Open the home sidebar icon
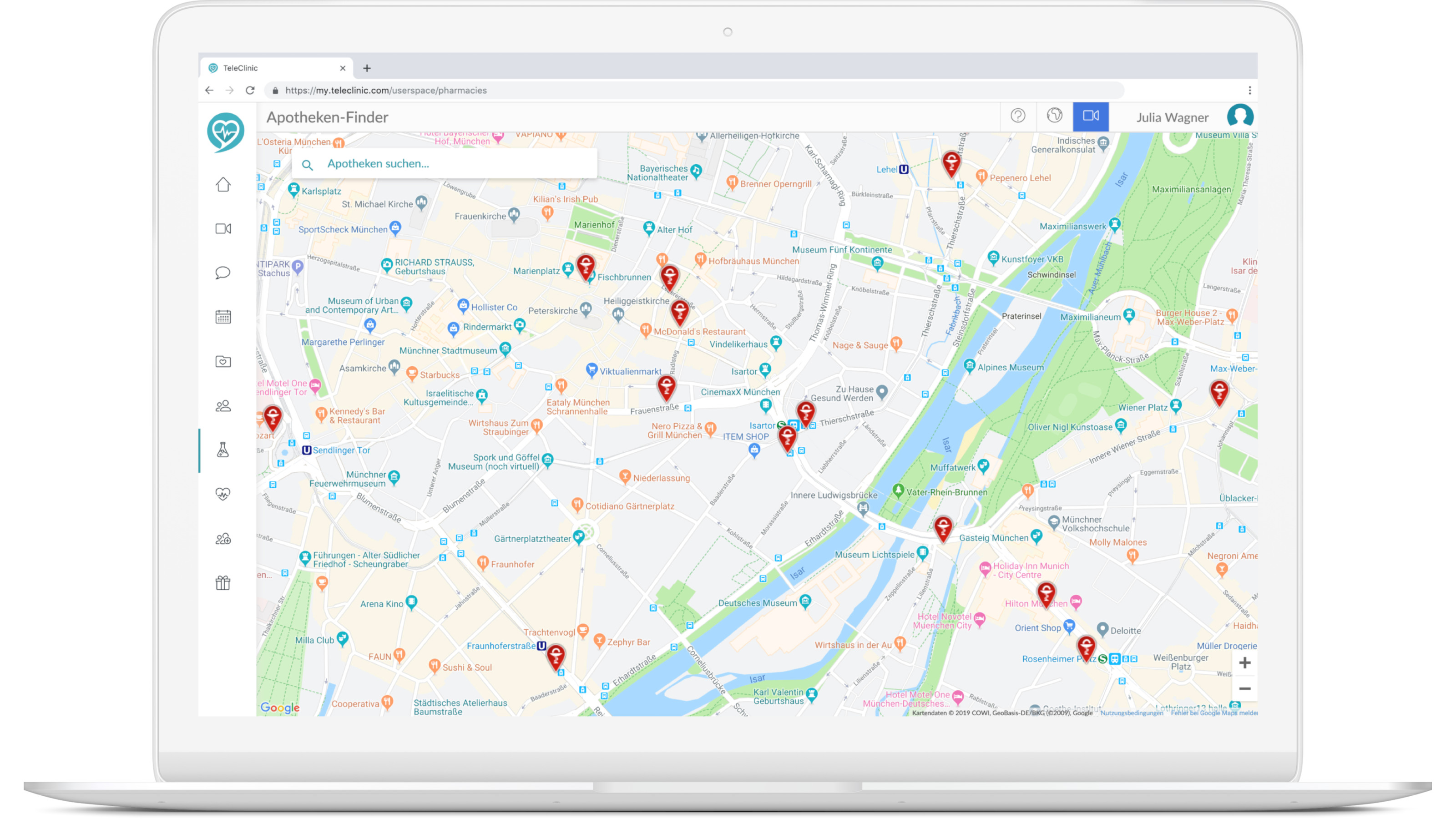 pyautogui.click(x=222, y=185)
